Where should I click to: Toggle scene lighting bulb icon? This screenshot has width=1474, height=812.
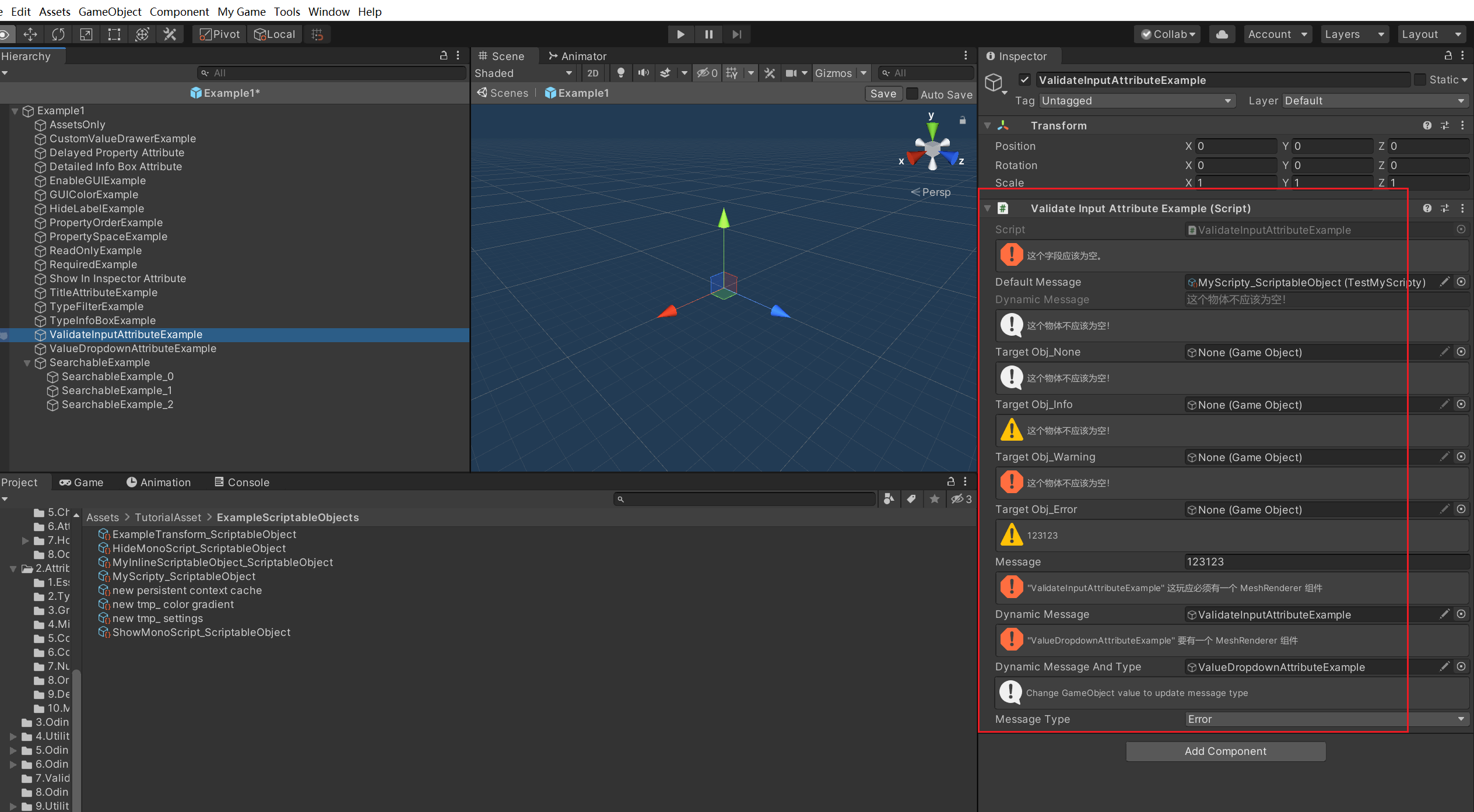621,73
